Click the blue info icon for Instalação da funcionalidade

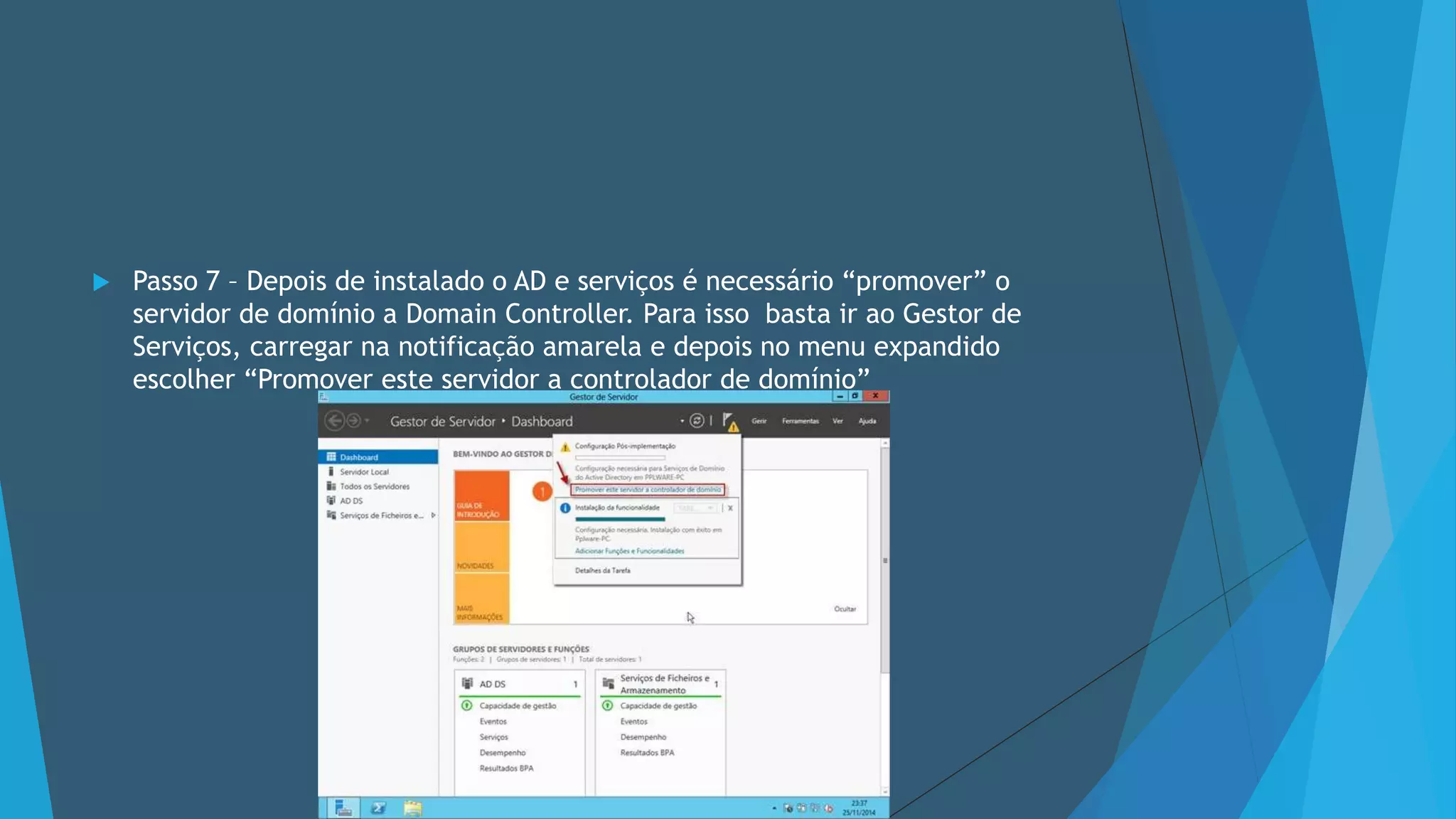pyautogui.click(x=565, y=508)
